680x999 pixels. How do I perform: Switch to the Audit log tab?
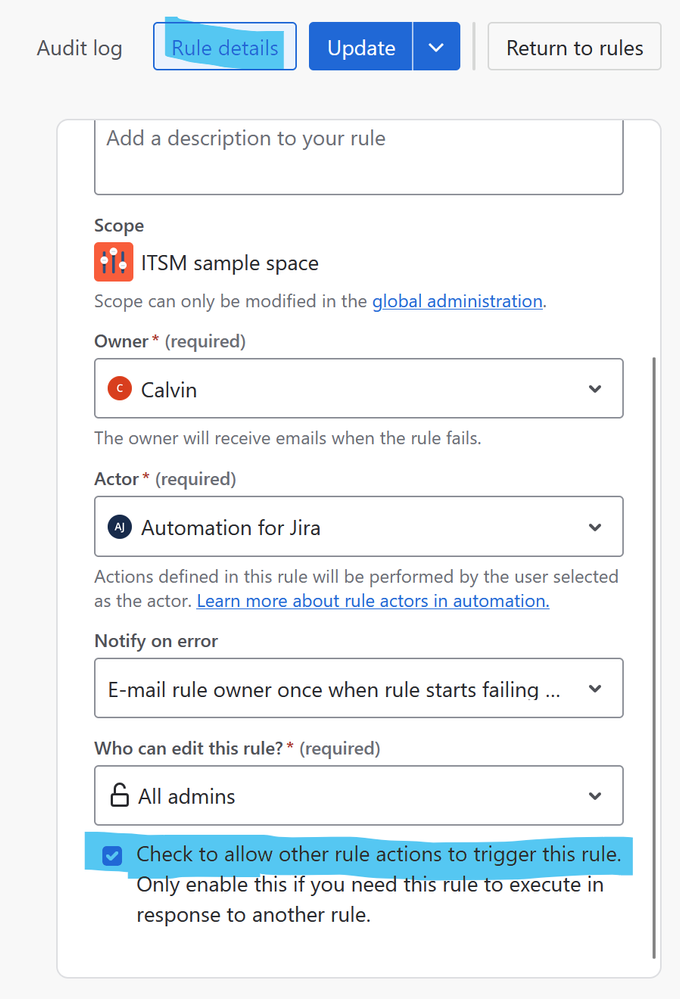coord(80,48)
